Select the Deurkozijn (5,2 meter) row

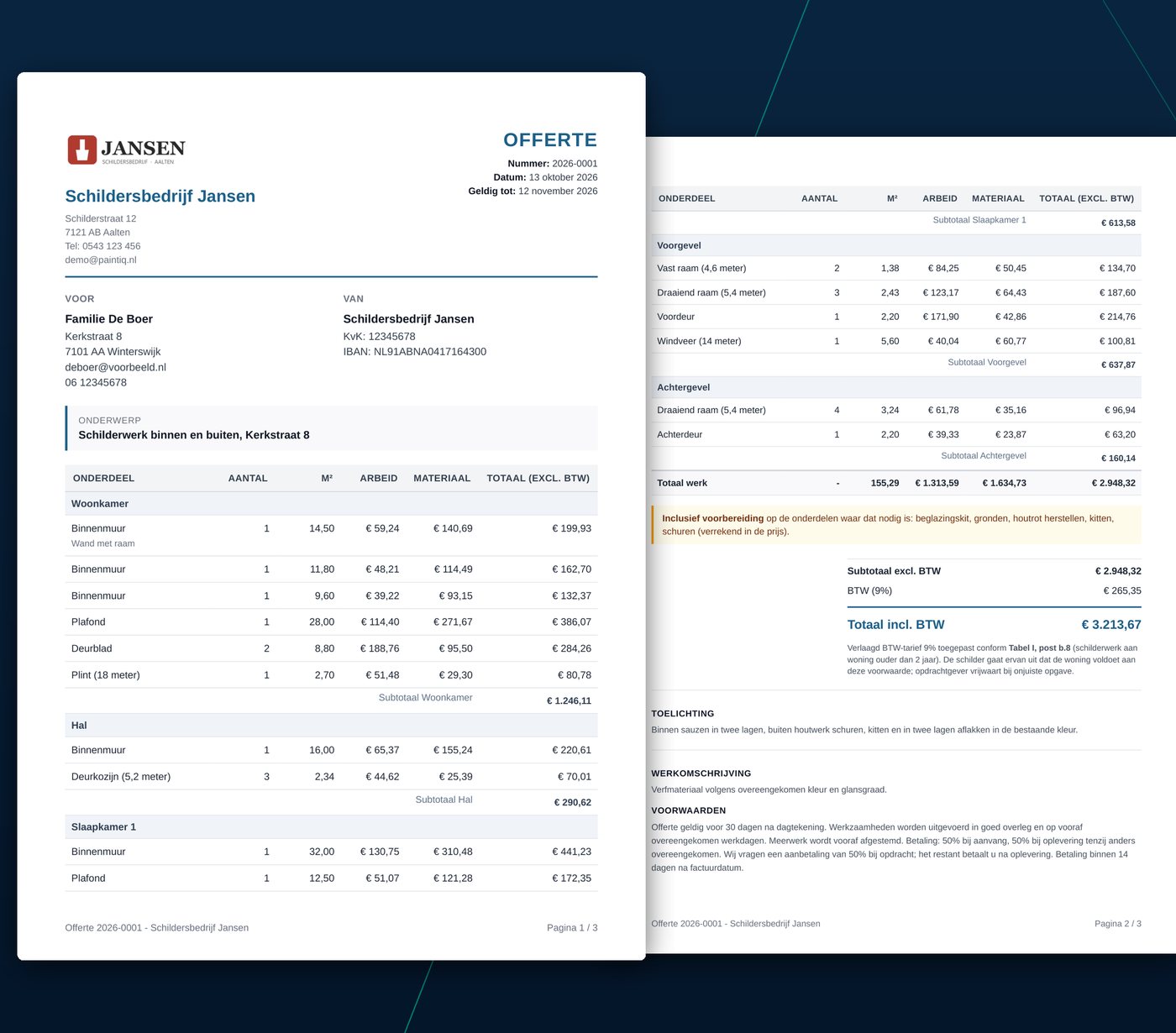point(331,777)
